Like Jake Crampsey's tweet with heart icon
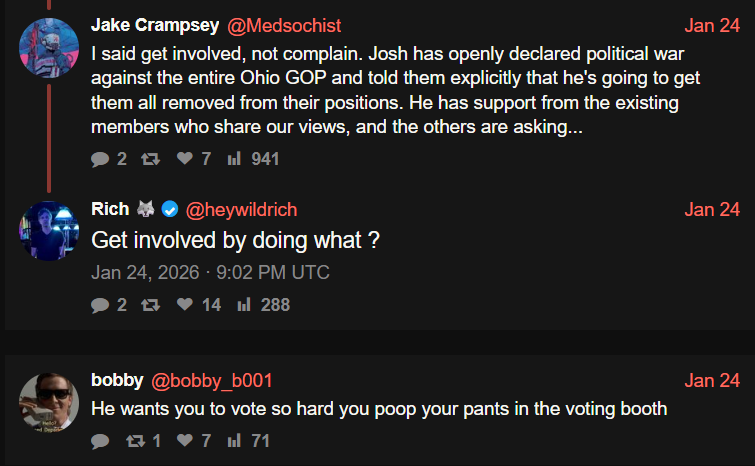 point(183,159)
